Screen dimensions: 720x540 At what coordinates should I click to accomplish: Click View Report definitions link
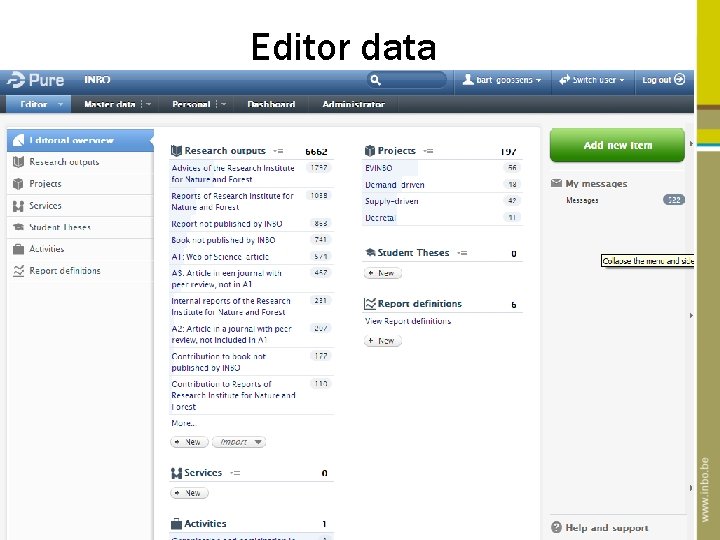click(x=408, y=321)
